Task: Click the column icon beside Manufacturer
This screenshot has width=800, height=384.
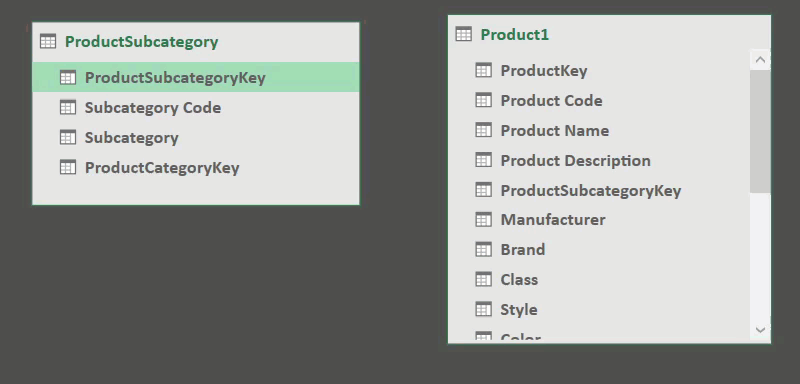Action: pos(484,220)
